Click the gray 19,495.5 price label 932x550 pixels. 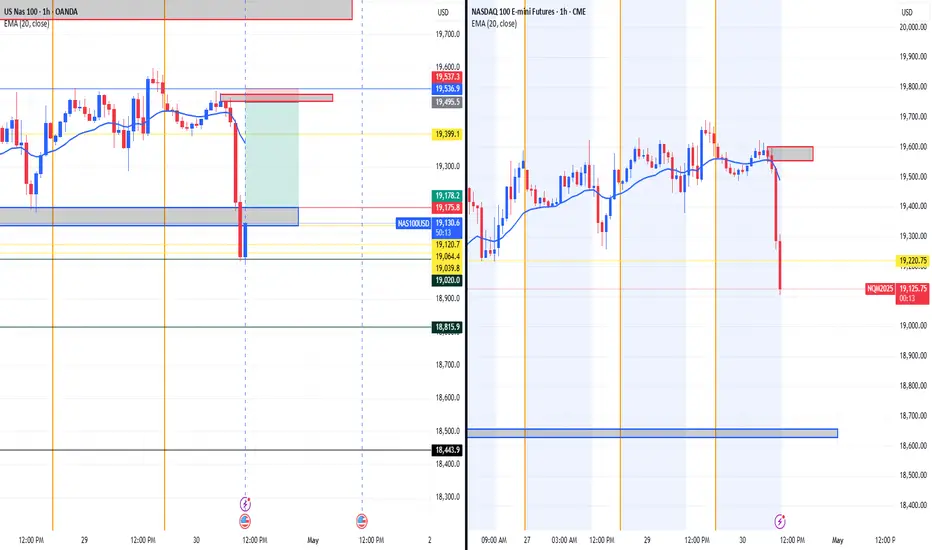(447, 102)
